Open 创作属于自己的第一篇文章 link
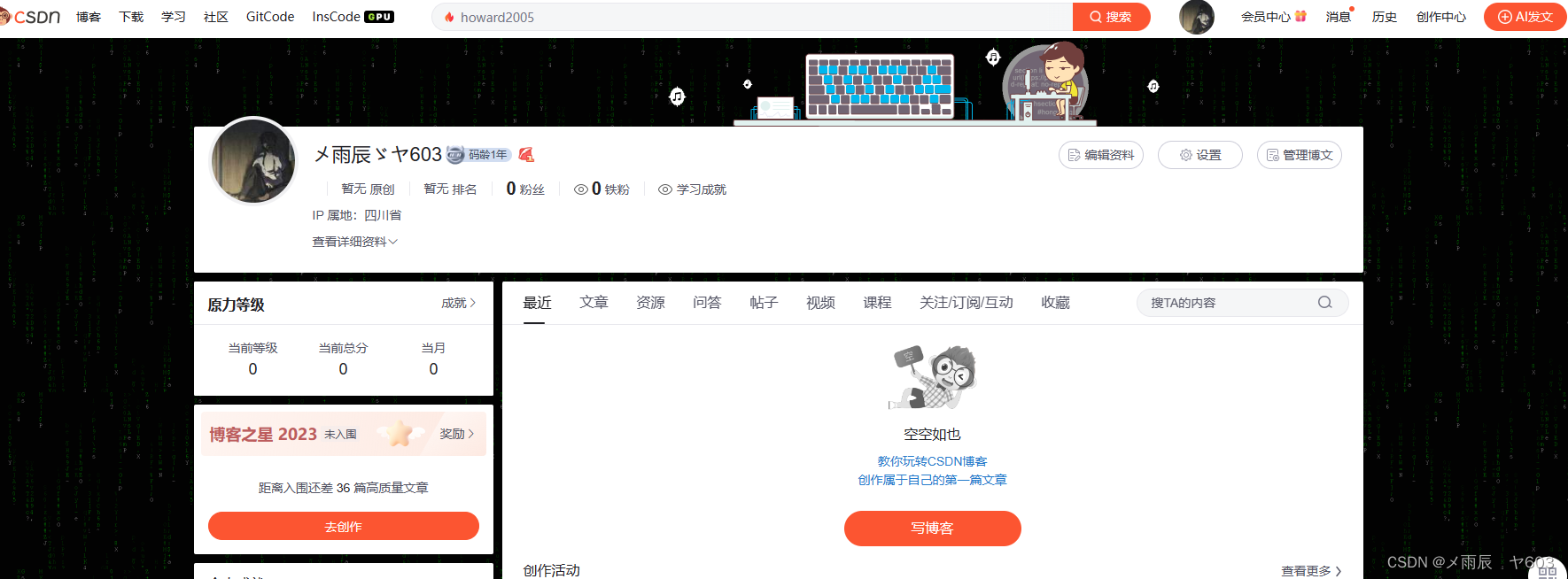The height and width of the screenshot is (579, 1568). 932,480
